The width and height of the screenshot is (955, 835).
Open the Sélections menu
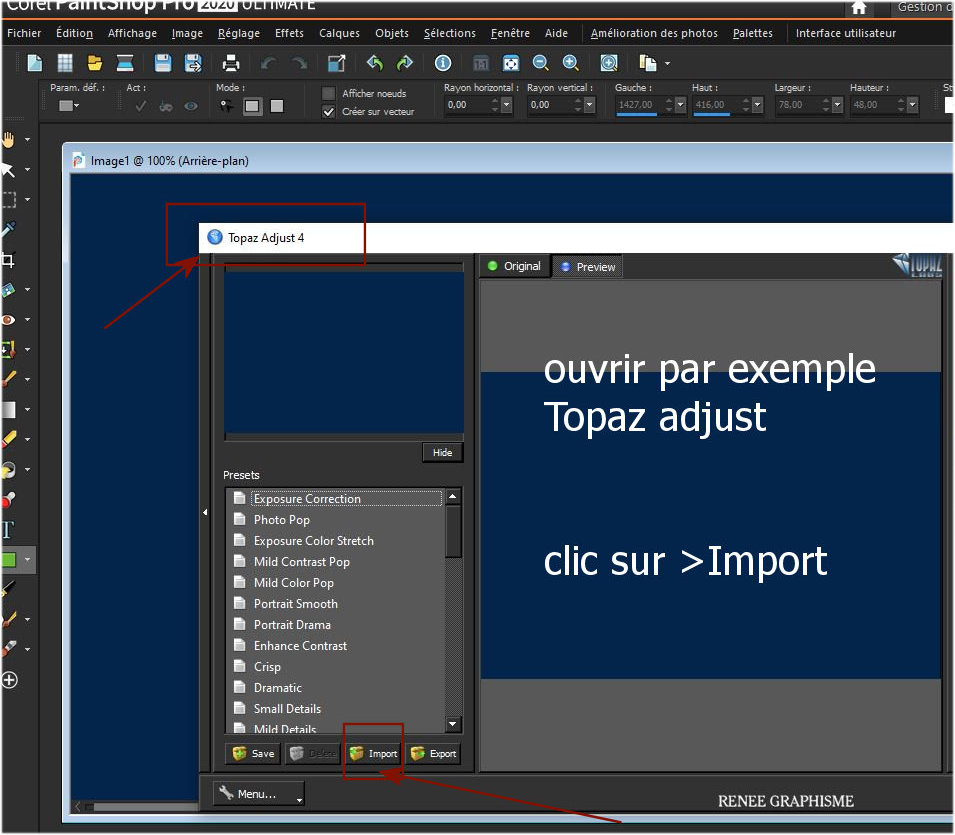(449, 33)
